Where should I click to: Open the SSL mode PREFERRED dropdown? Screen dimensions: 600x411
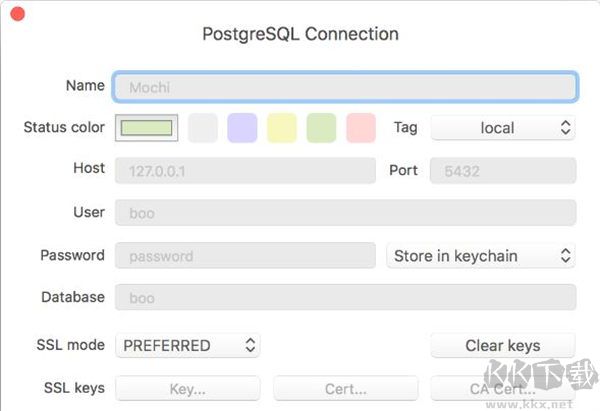[x=188, y=346]
